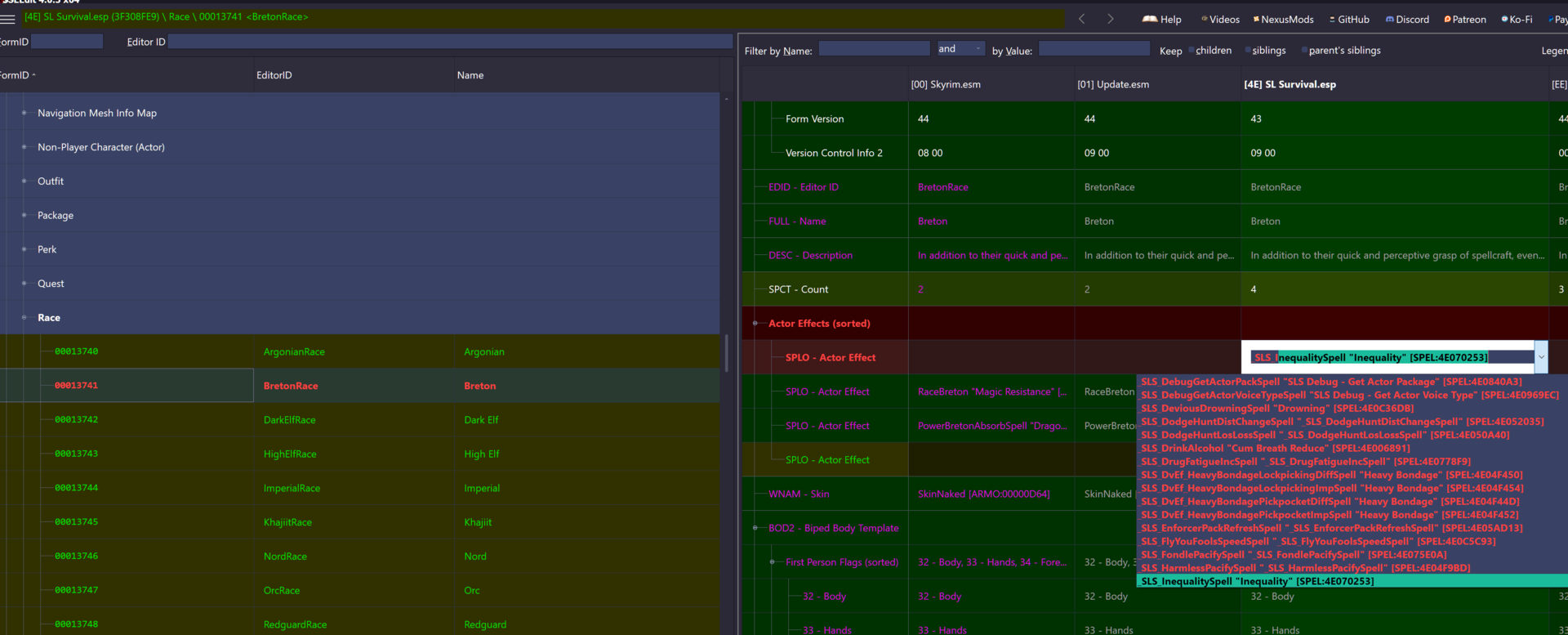Select _SLS_DrinkAlcohol option
The height and width of the screenshot is (635, 1568).
click(1352, 448)
